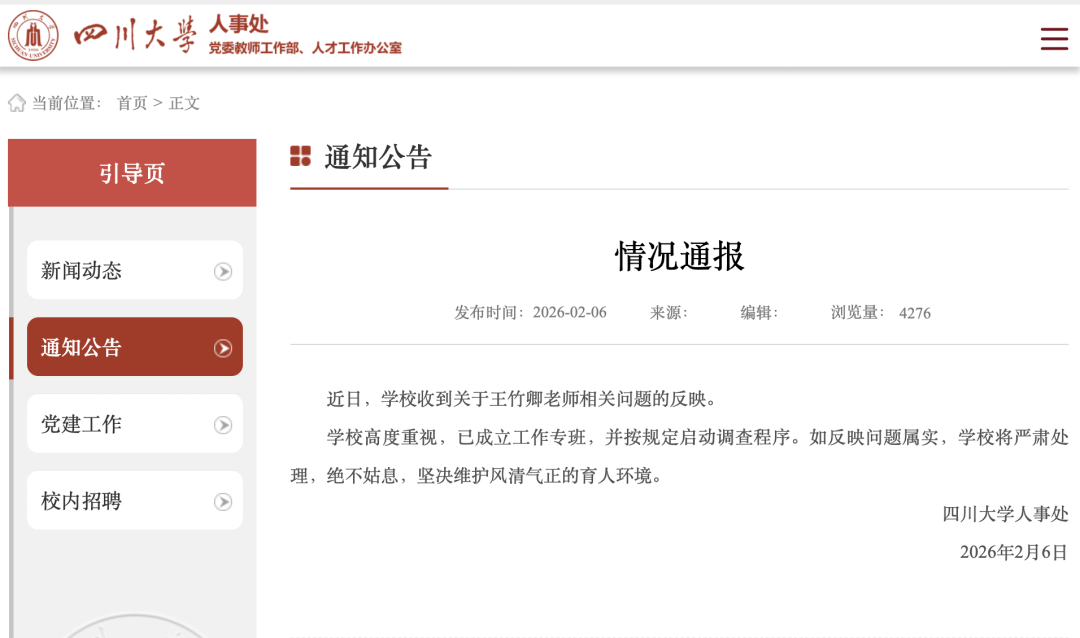Open the 校内招聘 sidebar section
This screenshot has width=1080, height=638.
pyautogui.click(x=82, y=502)
